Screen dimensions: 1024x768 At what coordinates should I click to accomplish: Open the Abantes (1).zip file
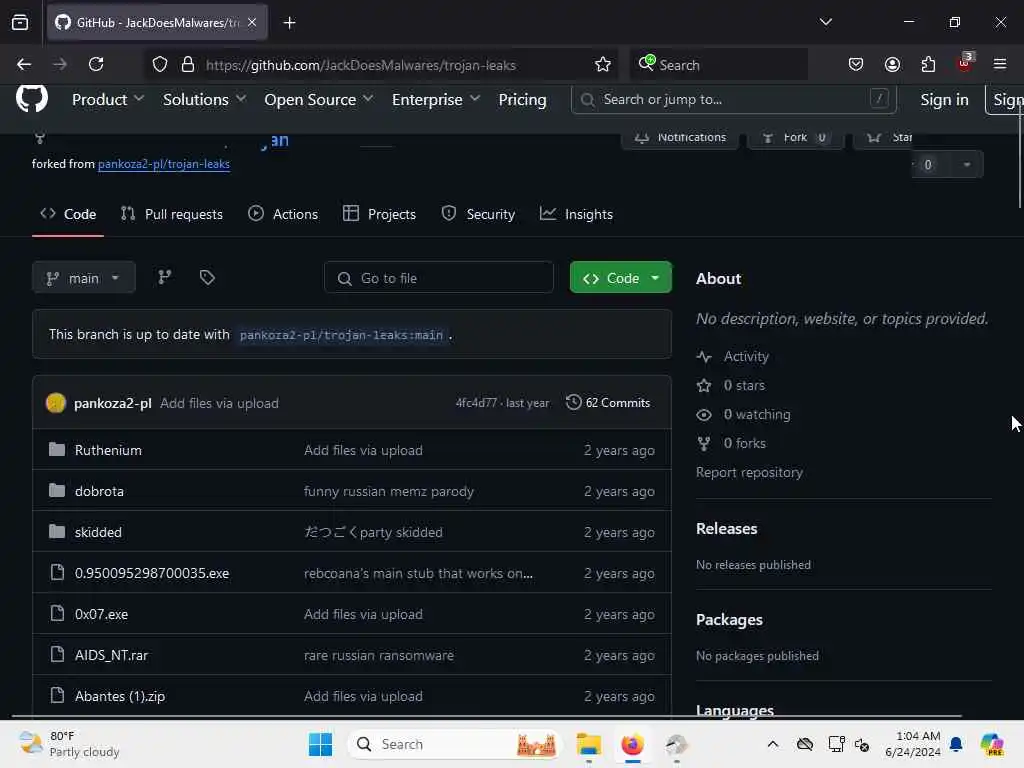click(120, 696)
